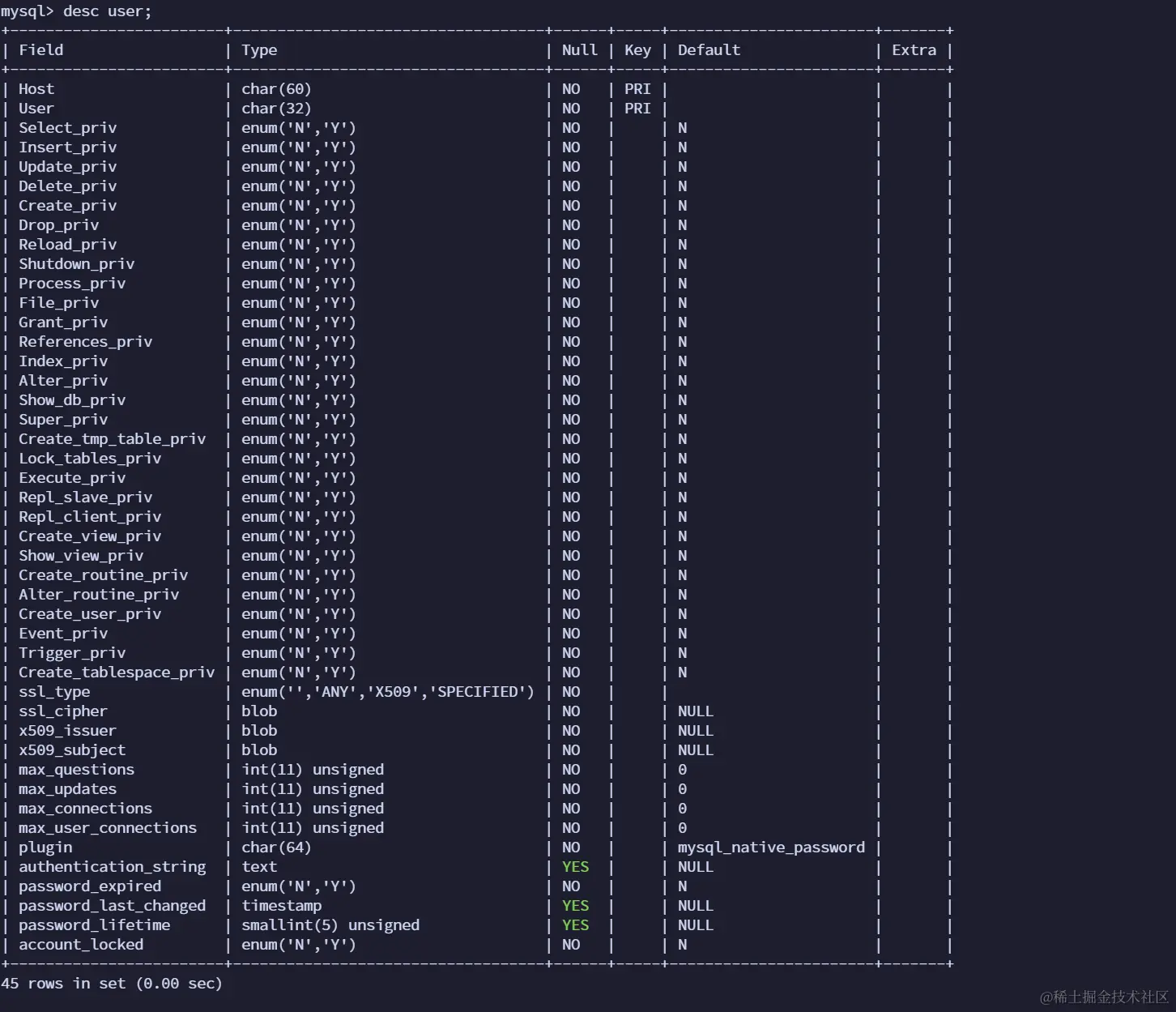Select the 'File_priv' field
This screenshot has width=1176, height=1012.
[59, 303]
